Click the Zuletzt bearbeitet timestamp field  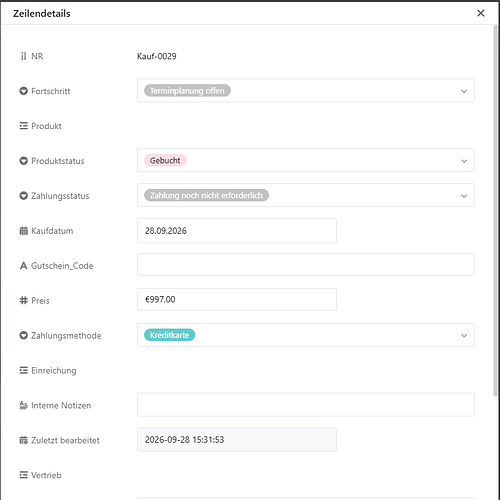point(237,440)
